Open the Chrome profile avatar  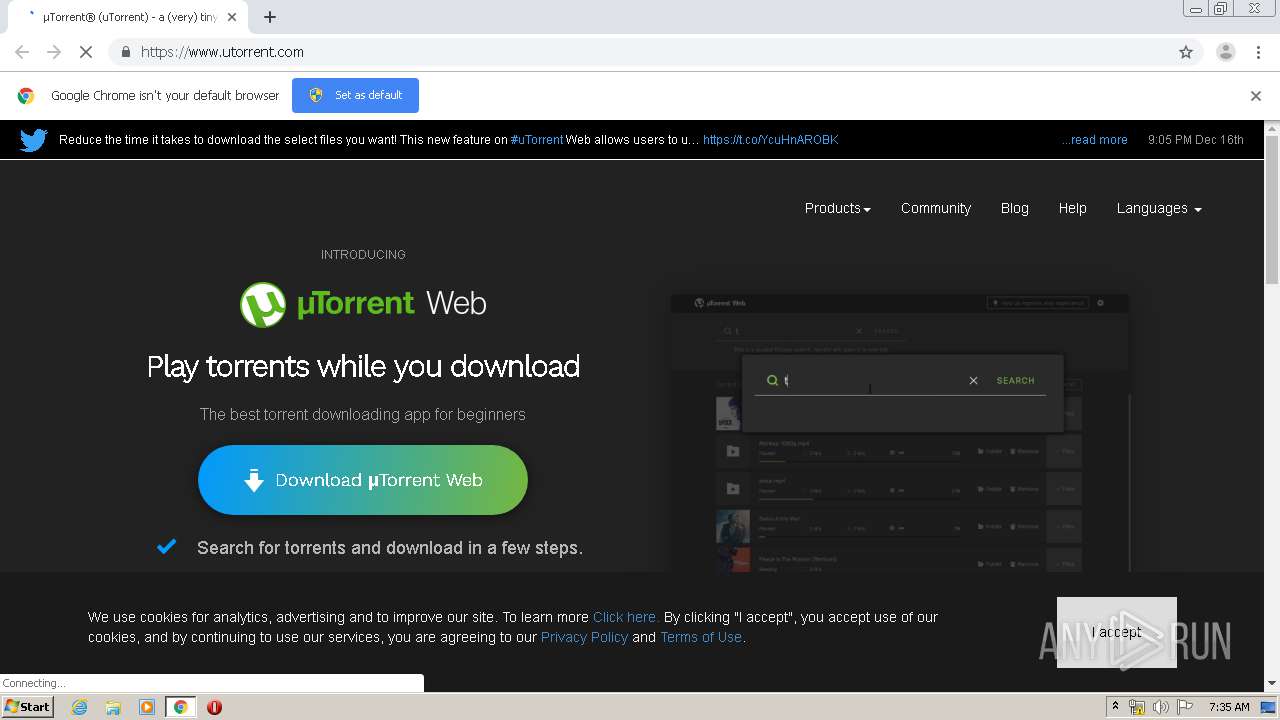coord(1225,52)
